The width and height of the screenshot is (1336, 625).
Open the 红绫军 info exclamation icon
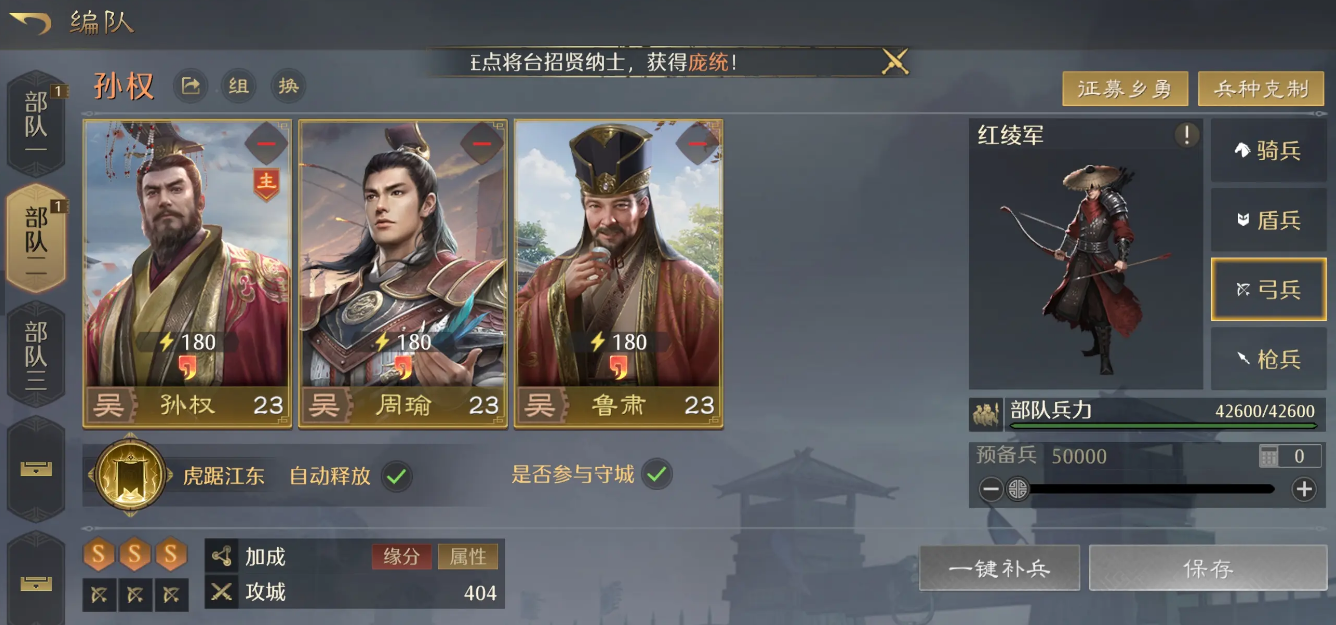pos(1186,135)
